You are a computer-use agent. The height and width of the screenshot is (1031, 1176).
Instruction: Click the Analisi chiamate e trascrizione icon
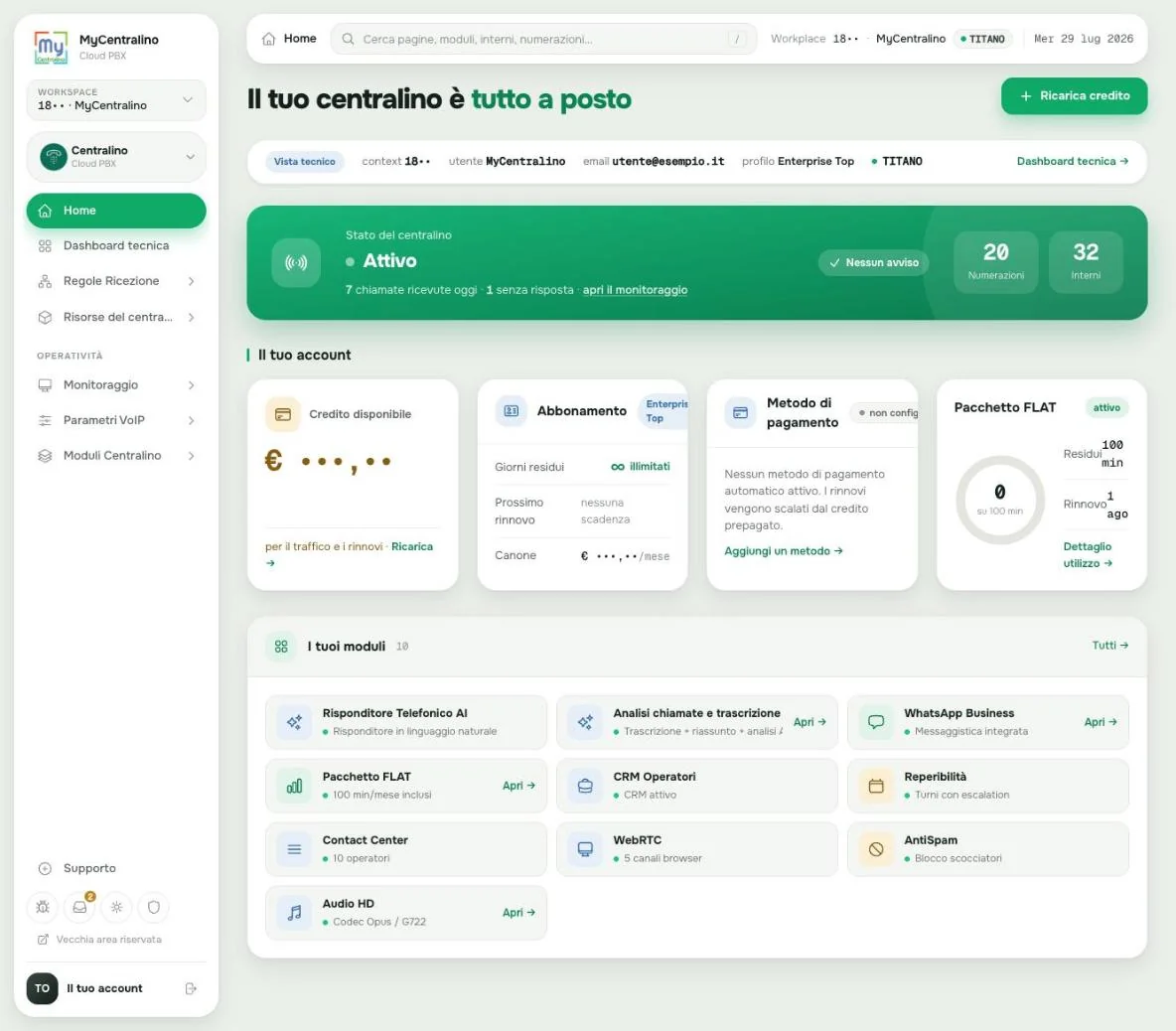(585, 722)
